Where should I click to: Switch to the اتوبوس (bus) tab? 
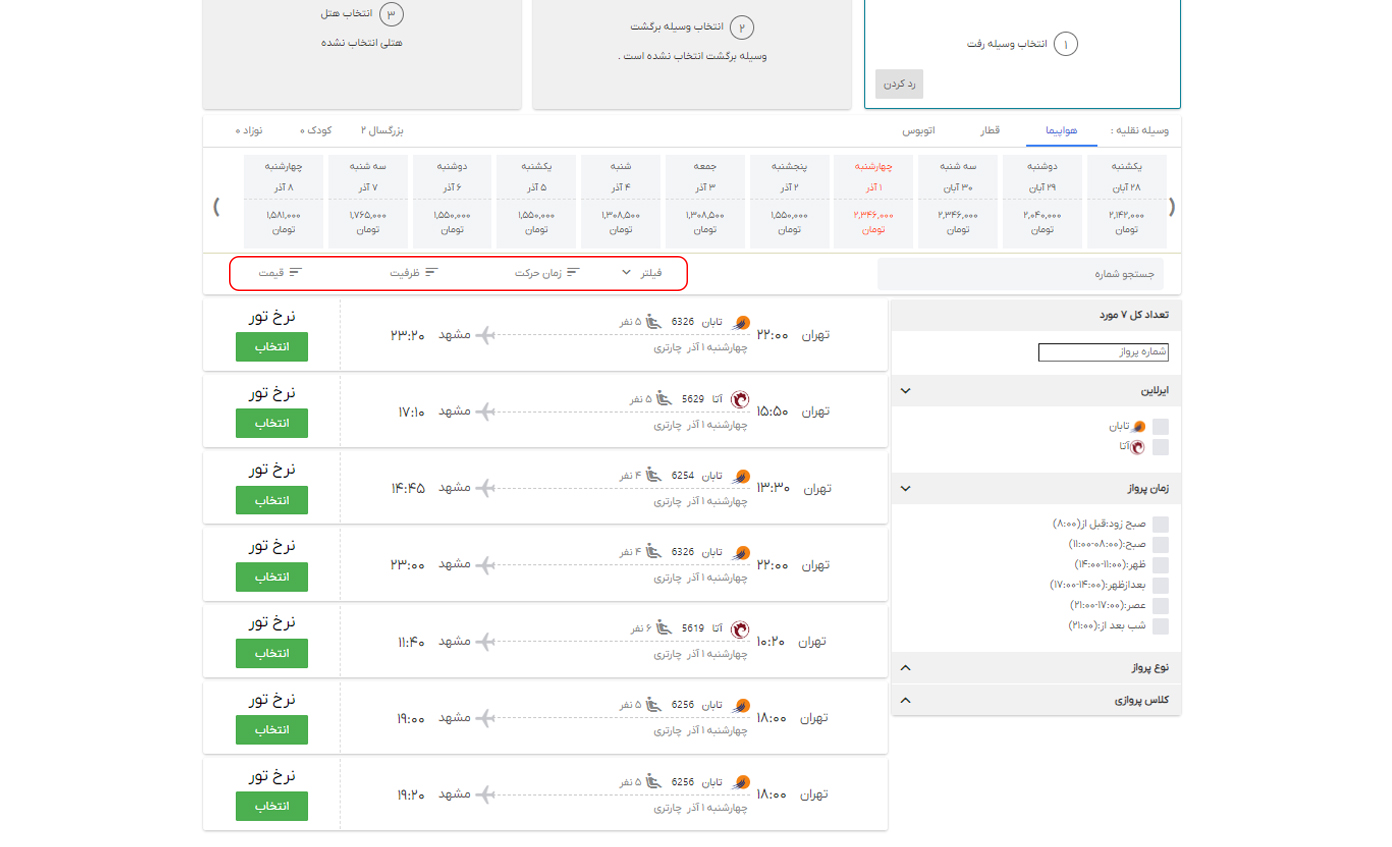pyautogui.click(x=918, y=131)
